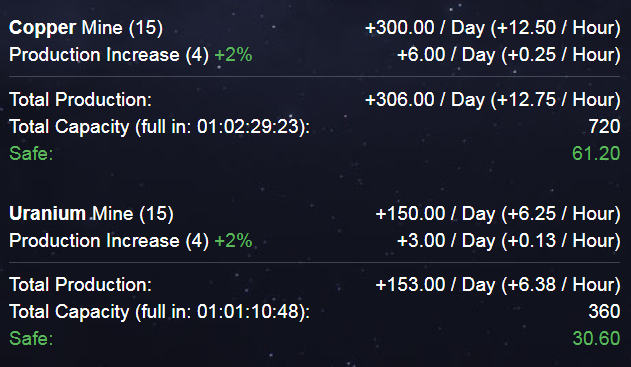
Task: Select copper Production Increase (4) text
Action: click(109, 55)
